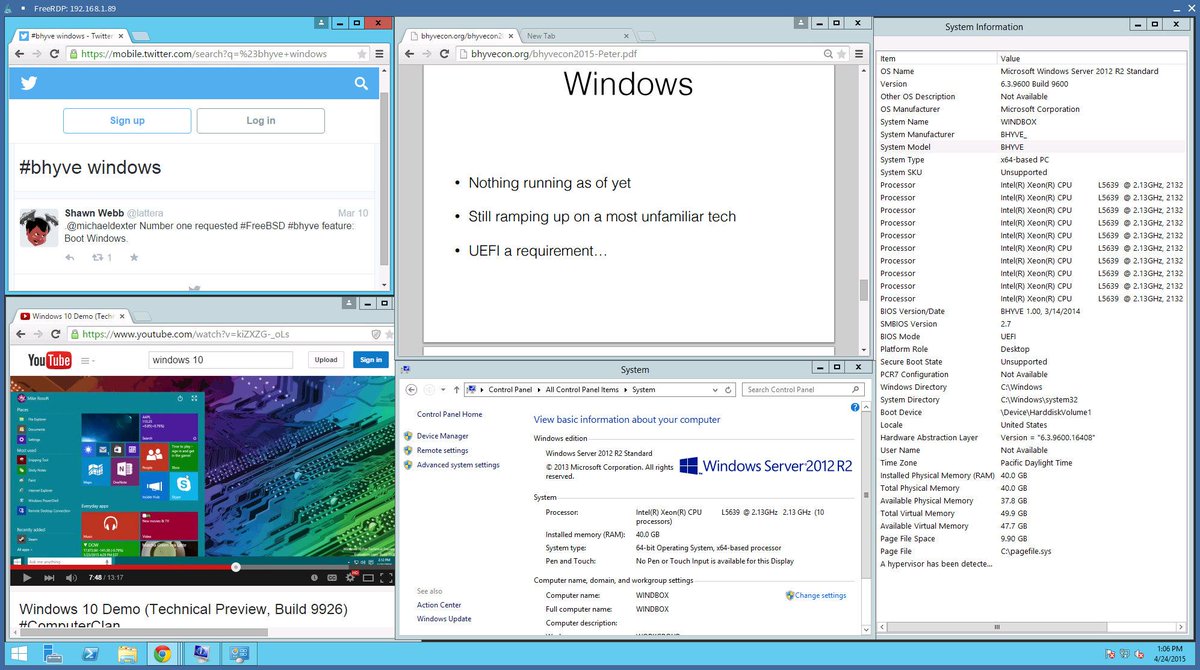Click the Log in button on Twitter

260,121
